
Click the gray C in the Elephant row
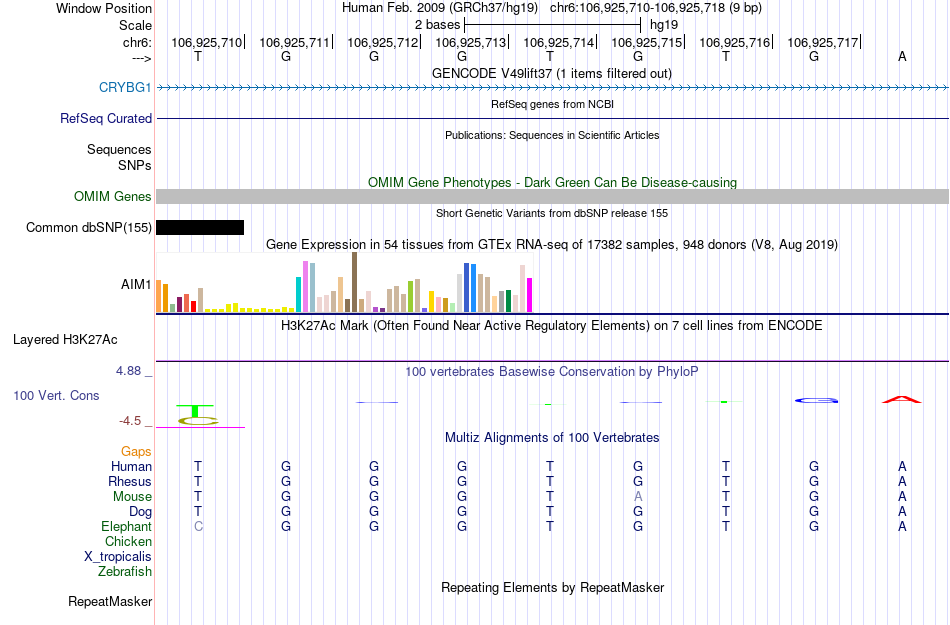pos(198,526)
